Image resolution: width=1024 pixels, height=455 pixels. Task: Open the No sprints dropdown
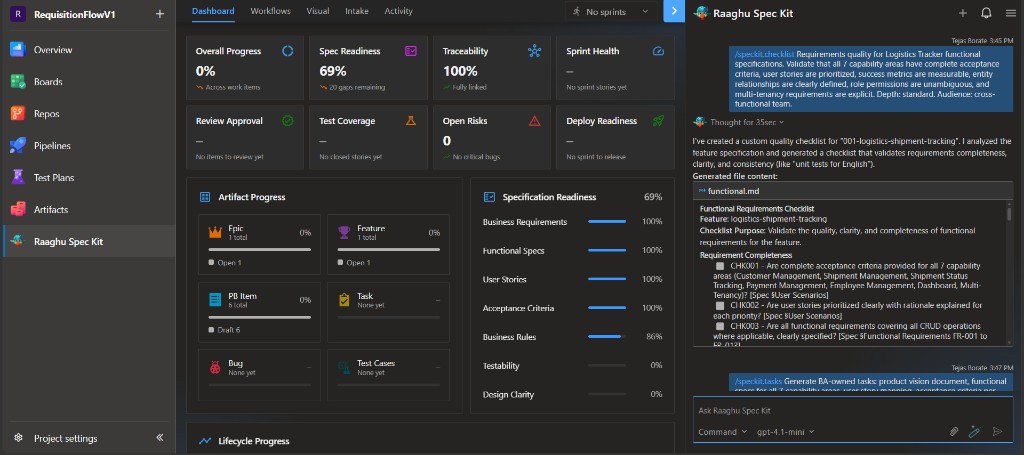point(610,12)
